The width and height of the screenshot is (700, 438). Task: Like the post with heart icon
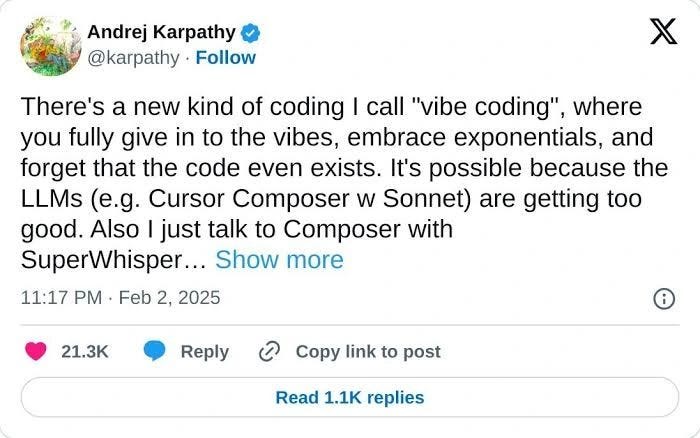pos(36,351)
